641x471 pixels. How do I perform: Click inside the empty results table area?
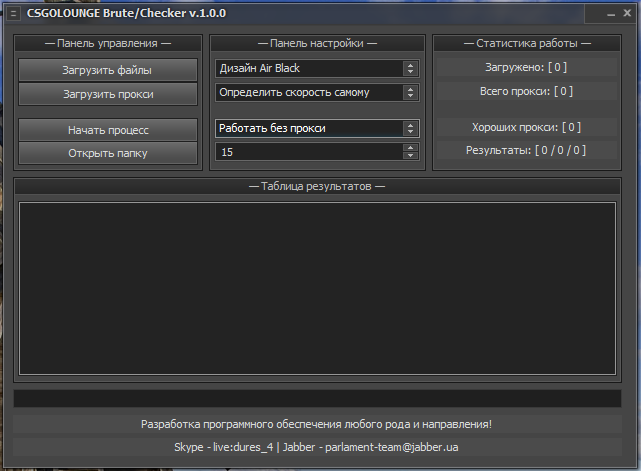coord(317,288)
